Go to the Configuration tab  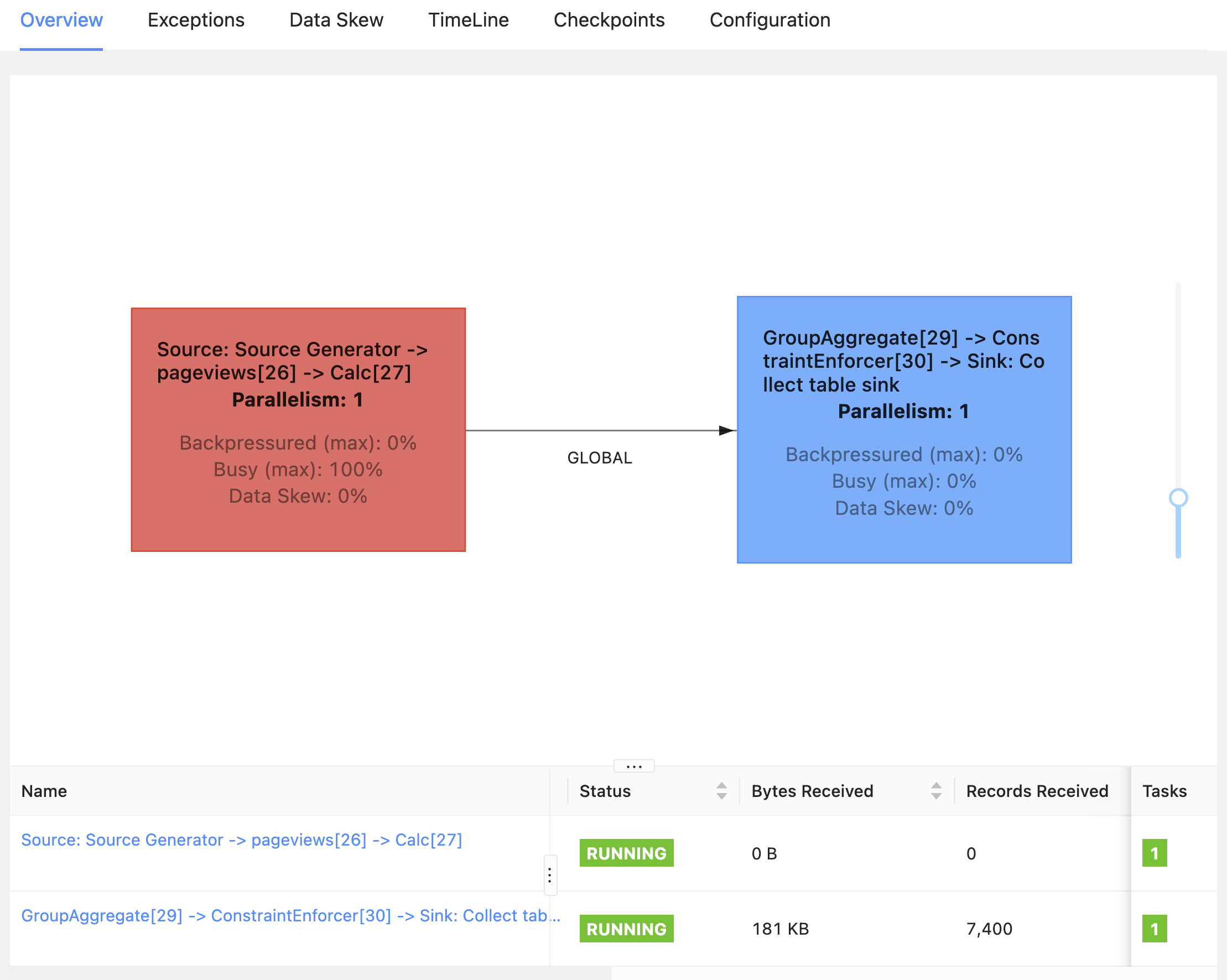point(770,20)
